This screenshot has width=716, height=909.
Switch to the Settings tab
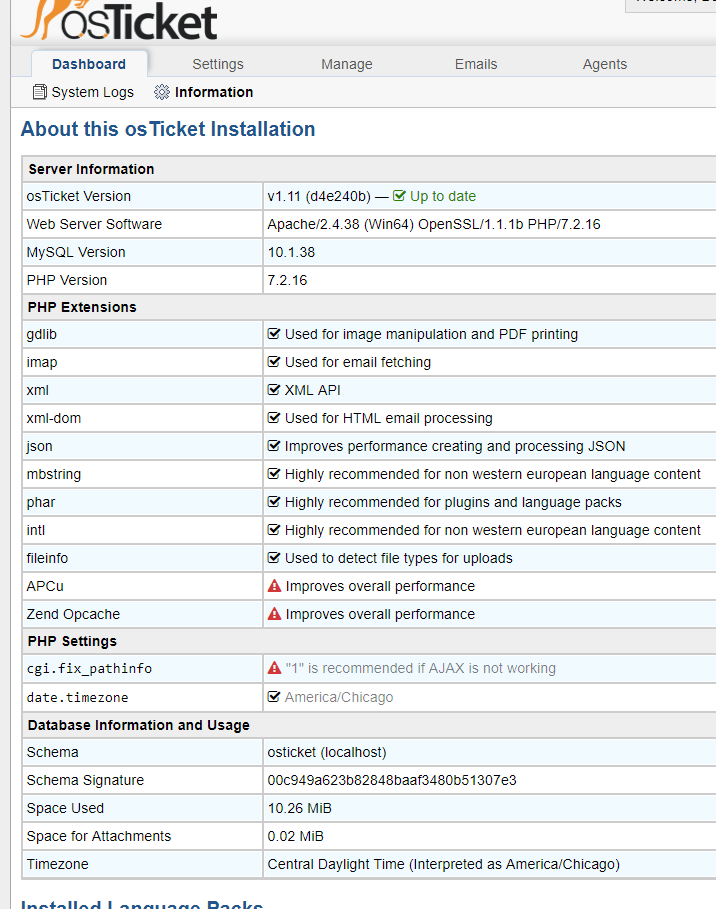coord(218,64)
